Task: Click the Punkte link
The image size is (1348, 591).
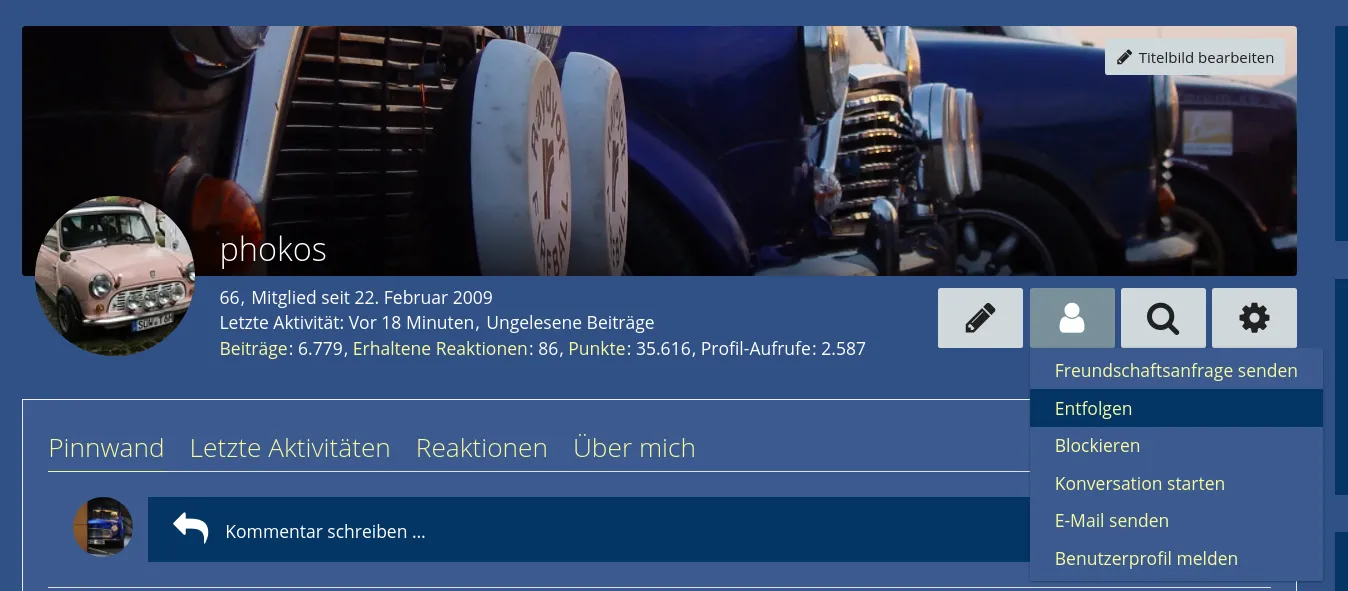Action: [597, 349]
